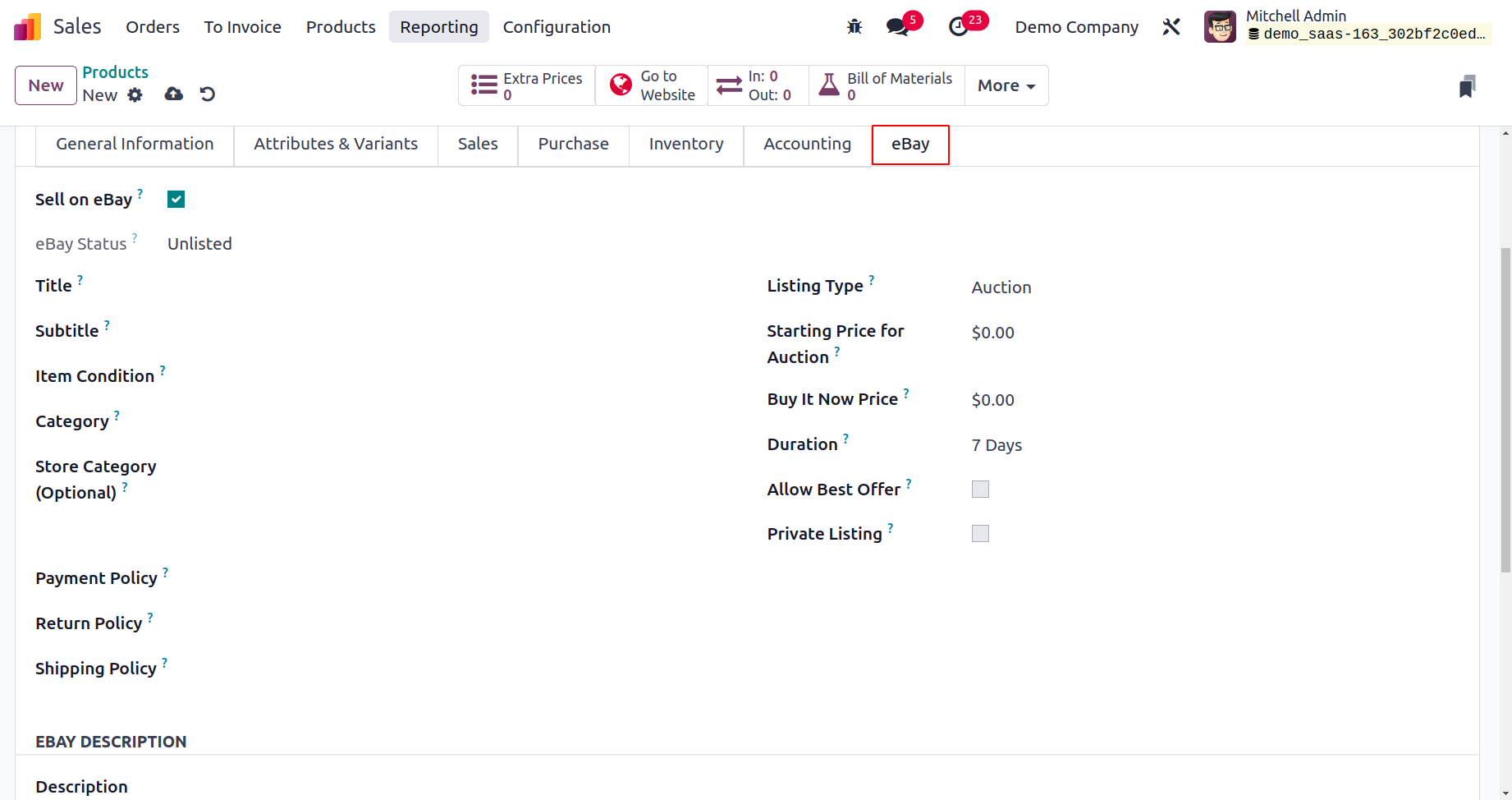Viewport: 1512px width, 800px height.
Task: Go back via Products breadcrumb link
Action: (x=115, y=72)
